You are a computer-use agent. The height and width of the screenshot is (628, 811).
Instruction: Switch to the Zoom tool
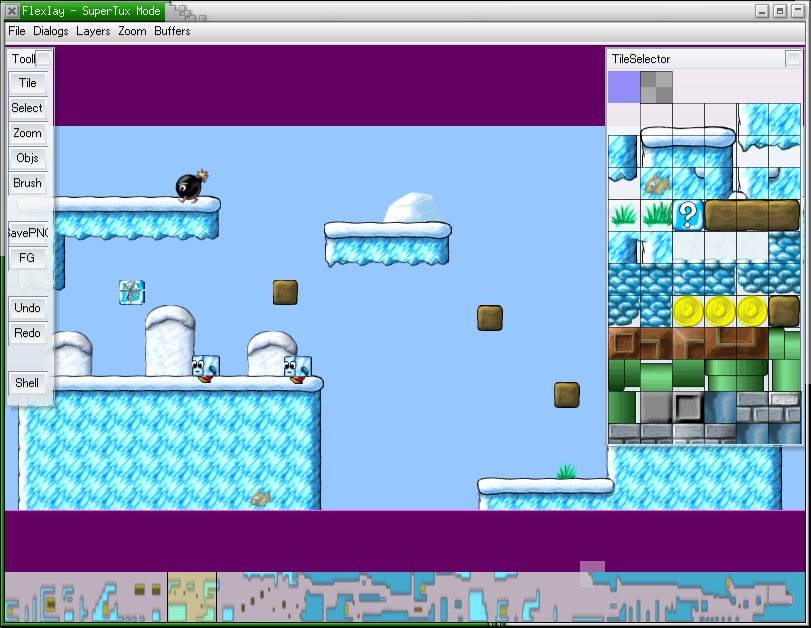pyautogui.click(x=28, y=133)
